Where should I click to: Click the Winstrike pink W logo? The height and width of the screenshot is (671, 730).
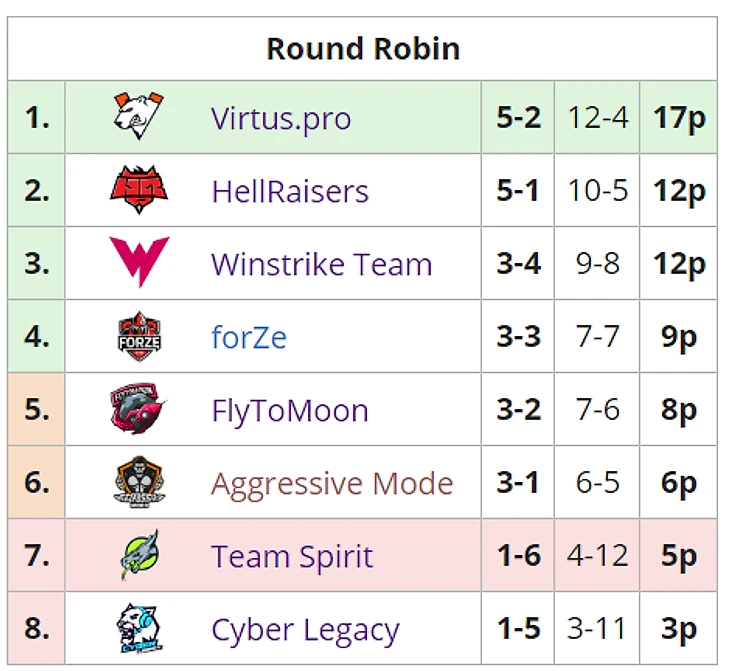(139, 263)
